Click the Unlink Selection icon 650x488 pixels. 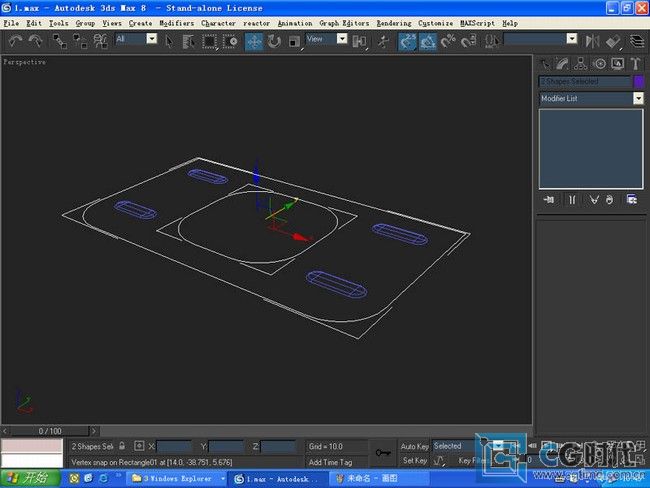[x=80, y=41]
